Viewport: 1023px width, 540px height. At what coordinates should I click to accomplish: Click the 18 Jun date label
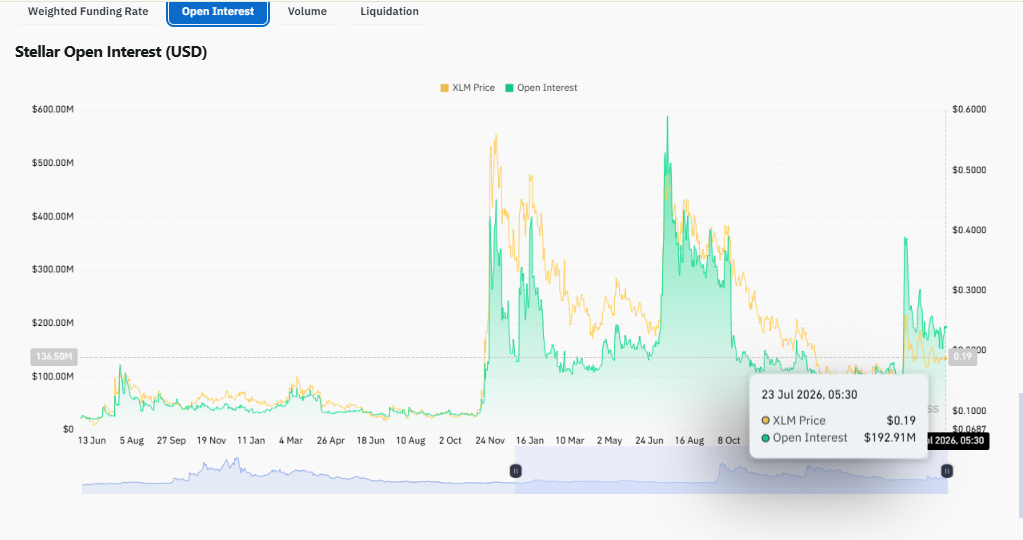[x=371, y=441]
